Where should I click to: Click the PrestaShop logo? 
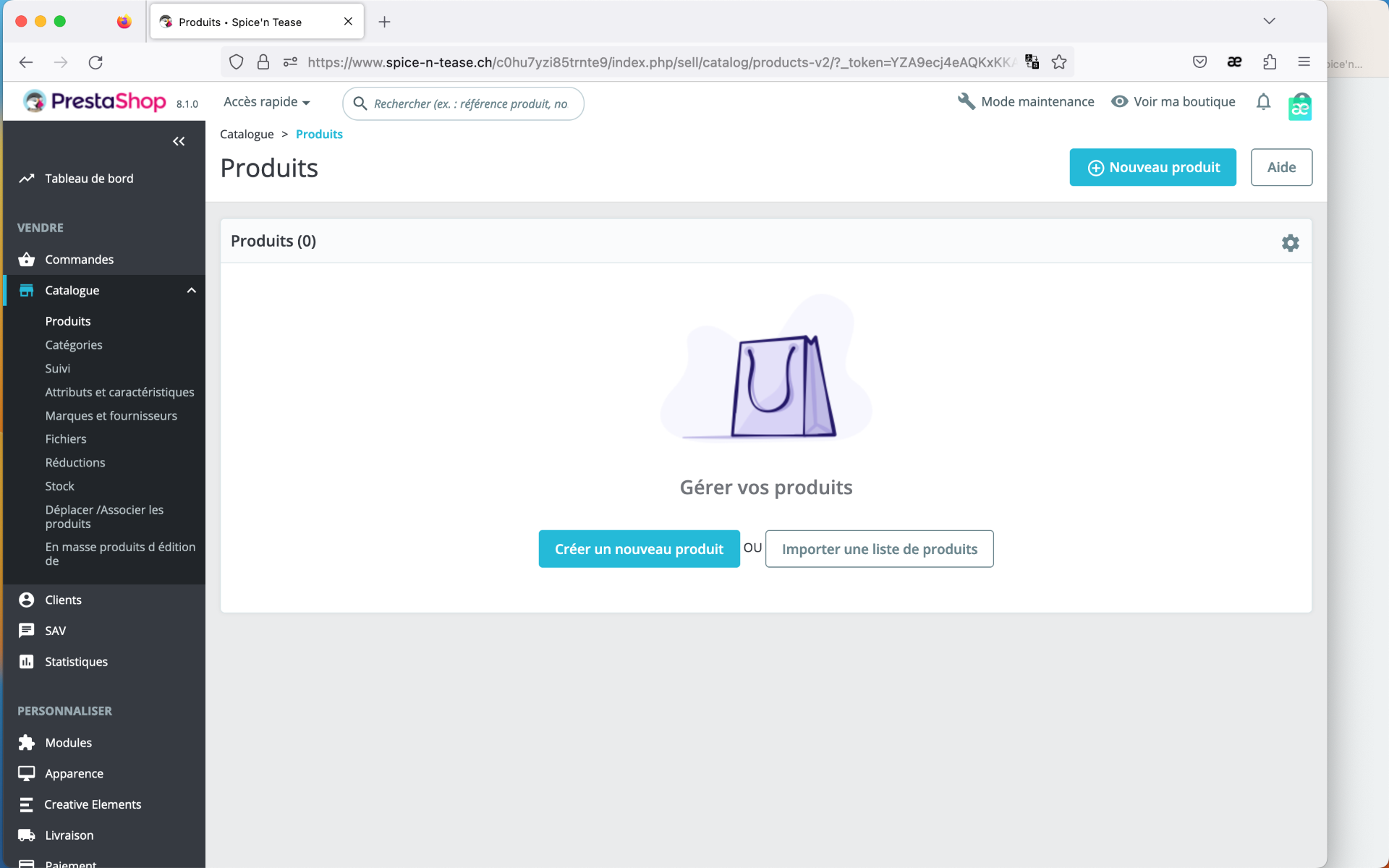tap(95, 101)
